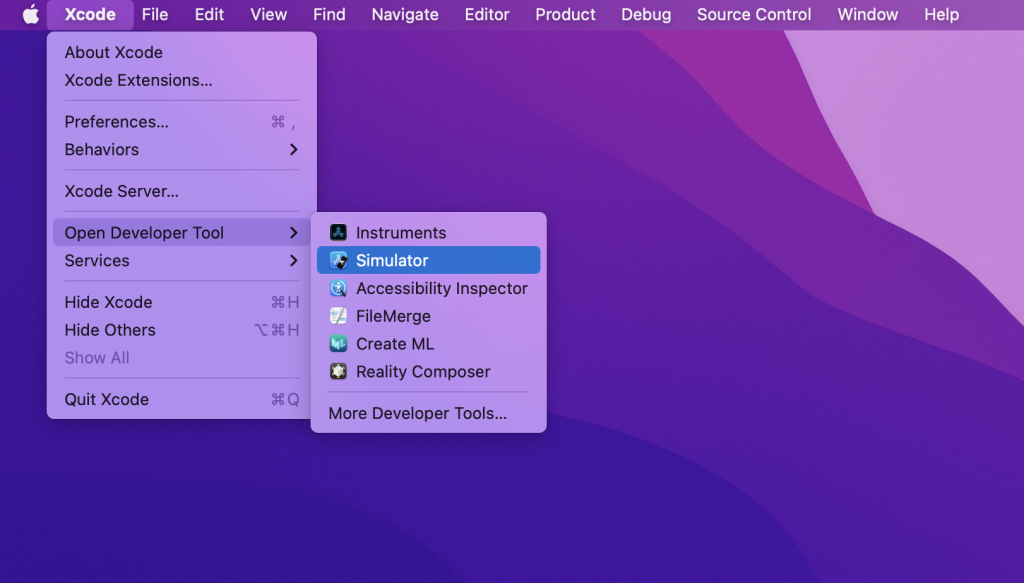Open the Navigate menu
Screen dimensions: 1024x583
(x=405, y=14)
